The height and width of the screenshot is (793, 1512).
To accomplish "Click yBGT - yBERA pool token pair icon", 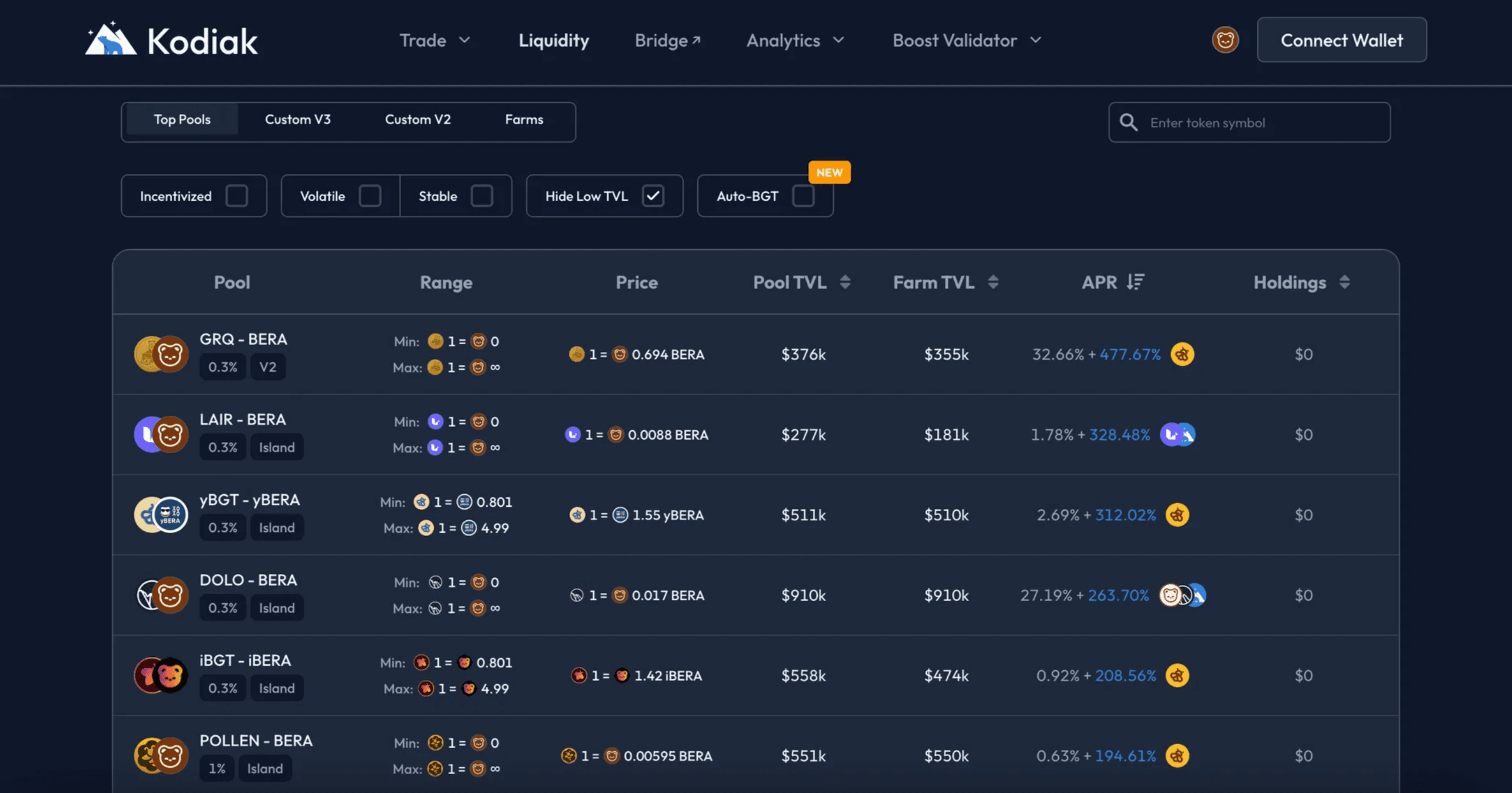I will (x=161, y=514).
